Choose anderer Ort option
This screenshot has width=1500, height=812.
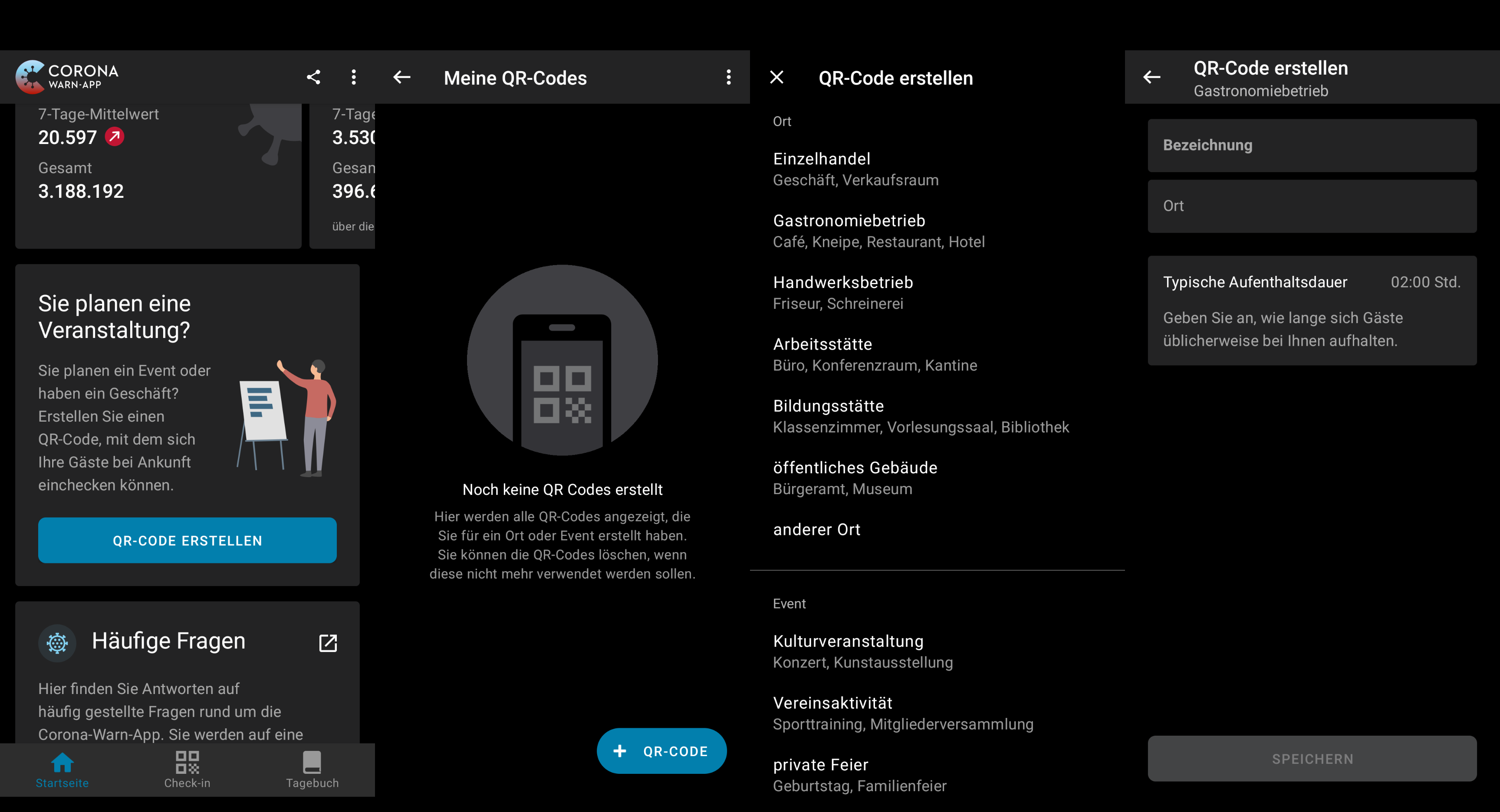(937, 529)
